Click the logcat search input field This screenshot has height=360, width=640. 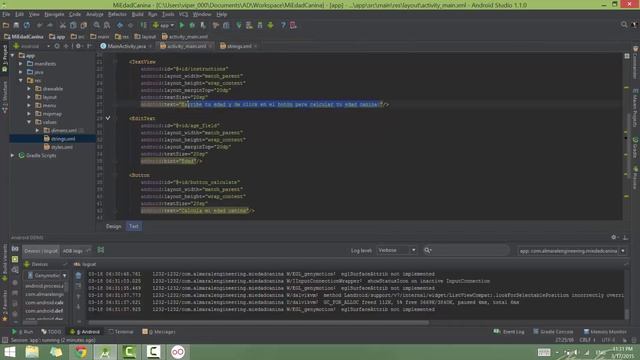(x=466, y=250)
